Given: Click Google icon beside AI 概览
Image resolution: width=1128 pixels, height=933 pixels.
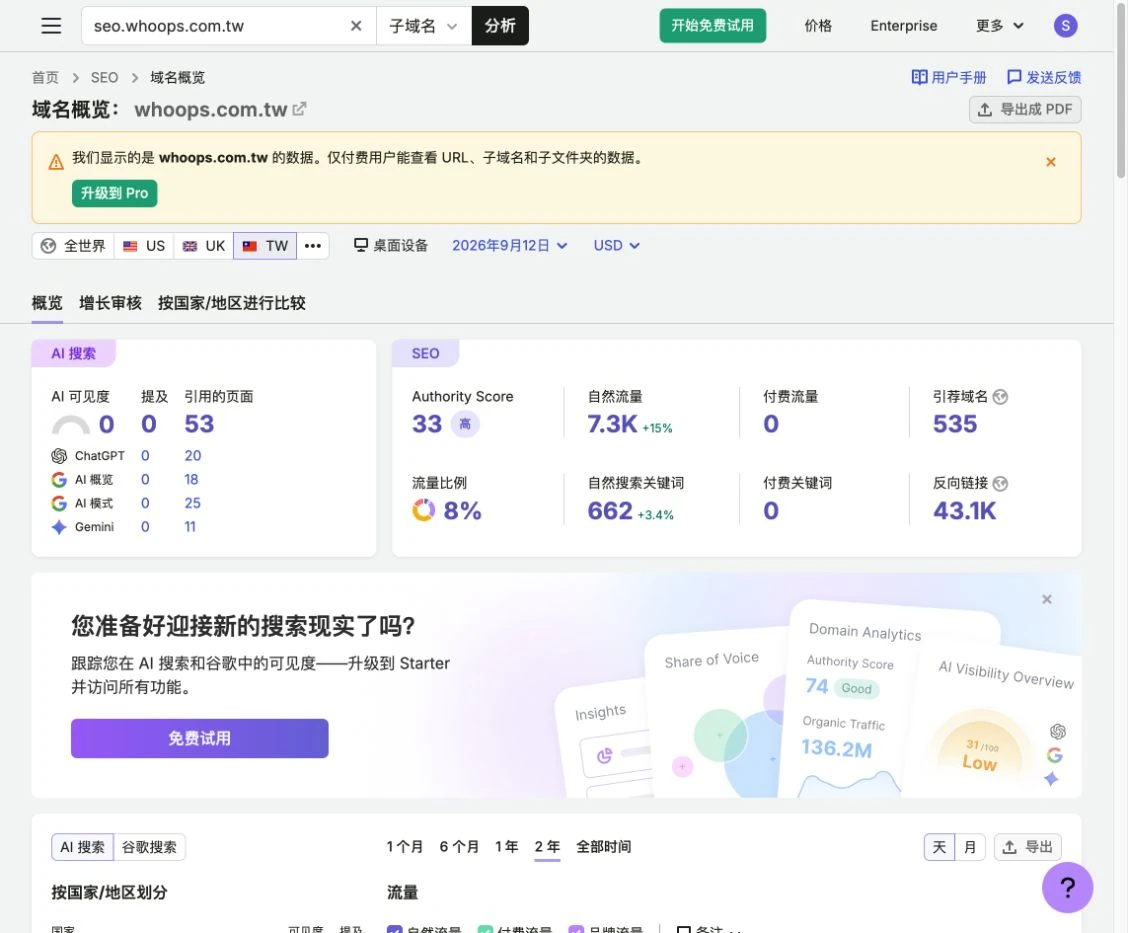Looking at the screenshot, I should [x=59, y=480].
